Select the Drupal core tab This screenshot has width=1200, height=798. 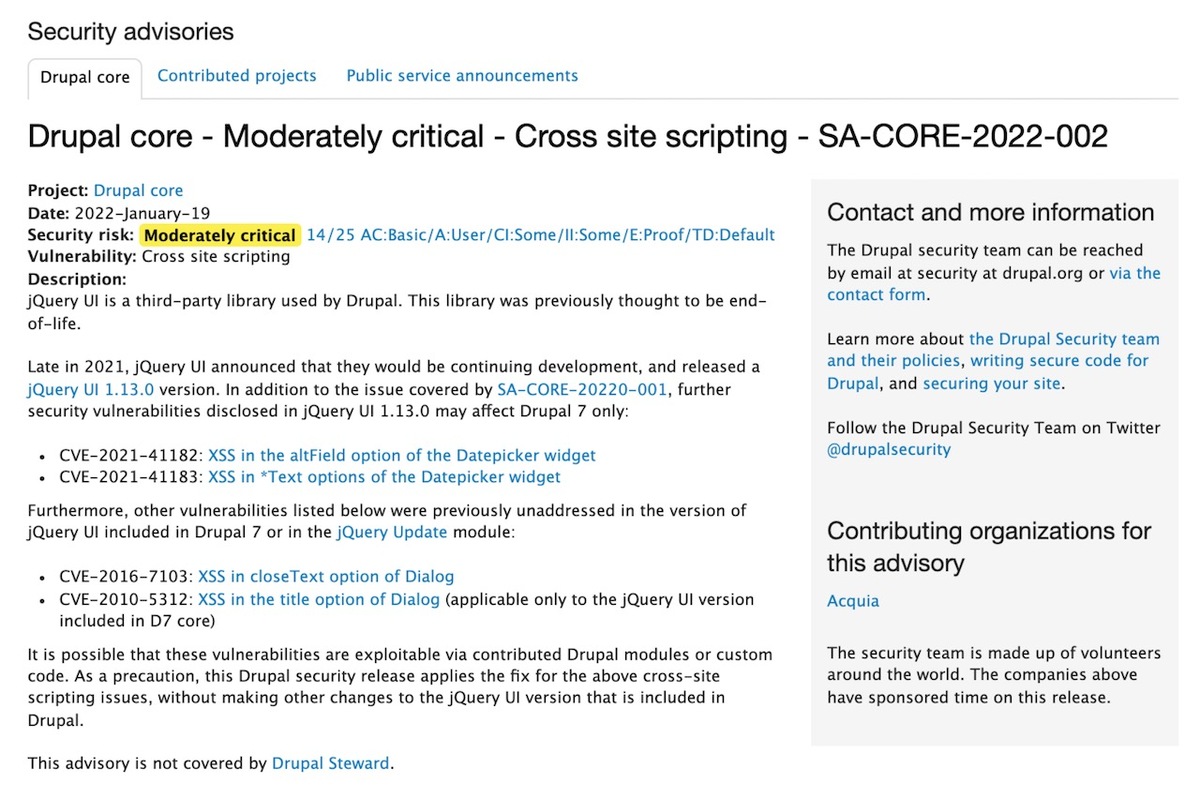tap(85, 77)
